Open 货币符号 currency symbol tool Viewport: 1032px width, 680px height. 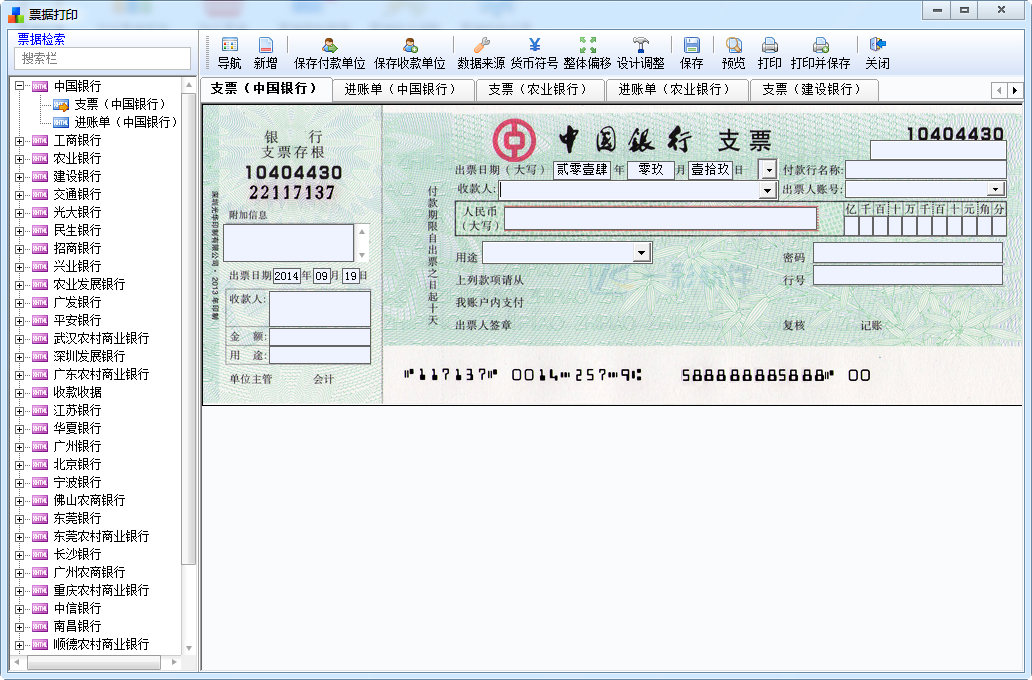[x=534, y=53]
